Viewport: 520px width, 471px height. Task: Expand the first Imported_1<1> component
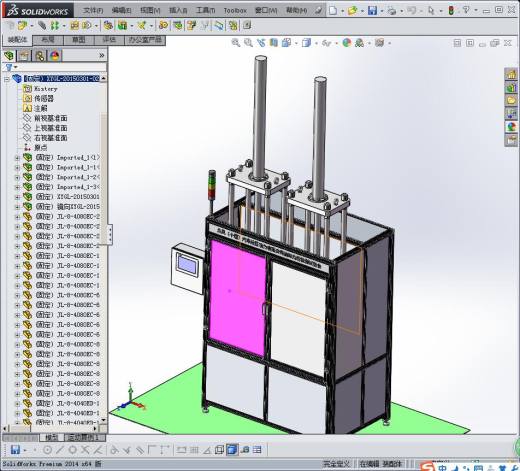(x=17, y=158)
